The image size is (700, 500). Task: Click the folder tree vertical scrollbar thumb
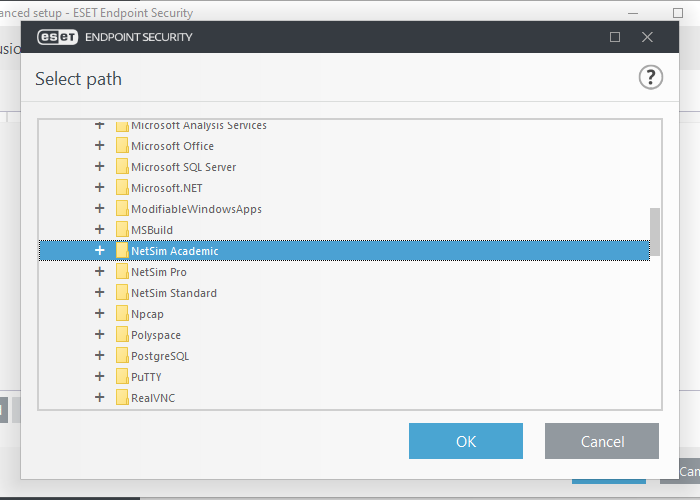655,232
